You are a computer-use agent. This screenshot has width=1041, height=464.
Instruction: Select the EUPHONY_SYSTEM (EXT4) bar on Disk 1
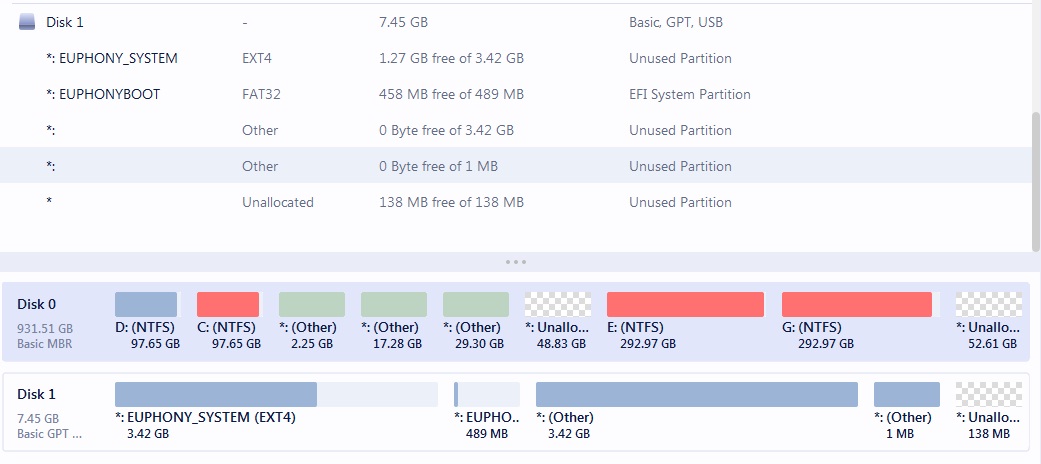276,394
